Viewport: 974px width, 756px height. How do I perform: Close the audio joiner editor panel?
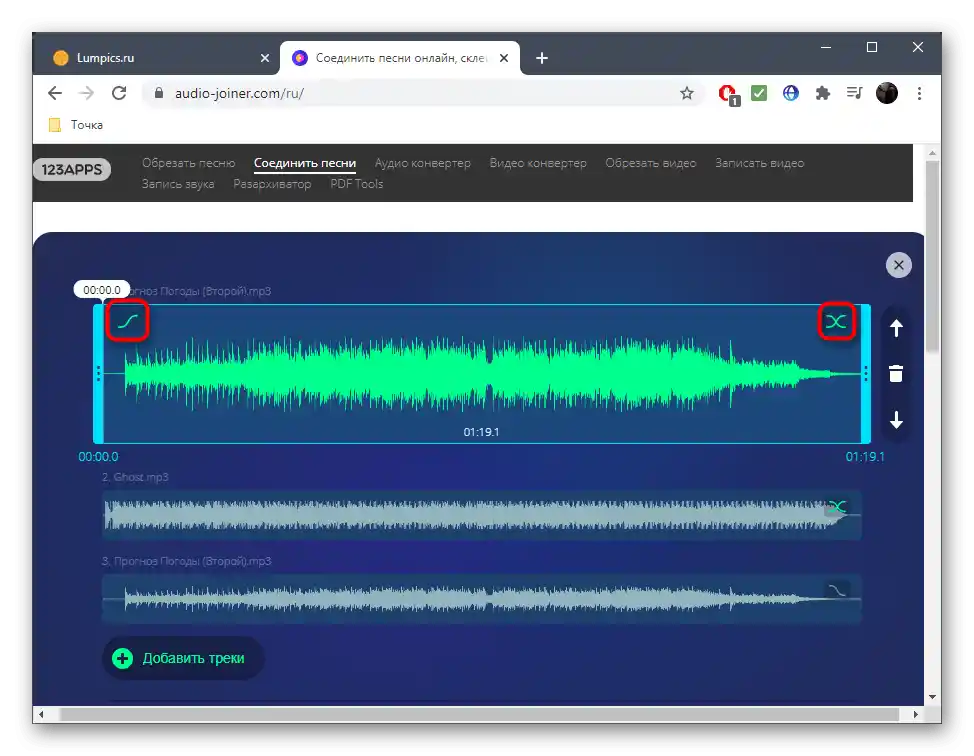click(x=898, y=265)
